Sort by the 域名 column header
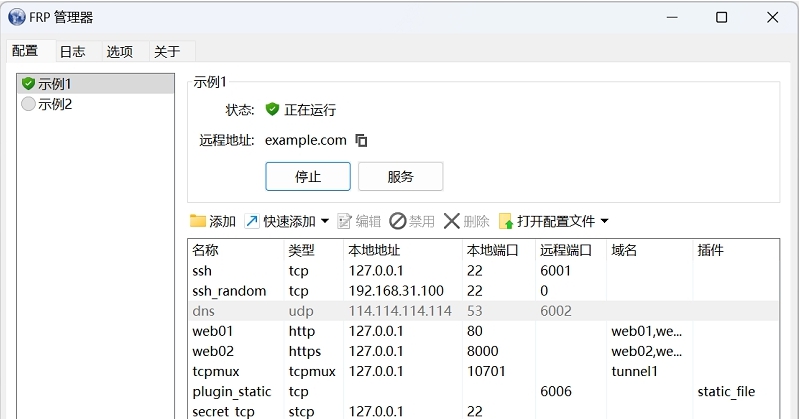 tap(650, 250)
